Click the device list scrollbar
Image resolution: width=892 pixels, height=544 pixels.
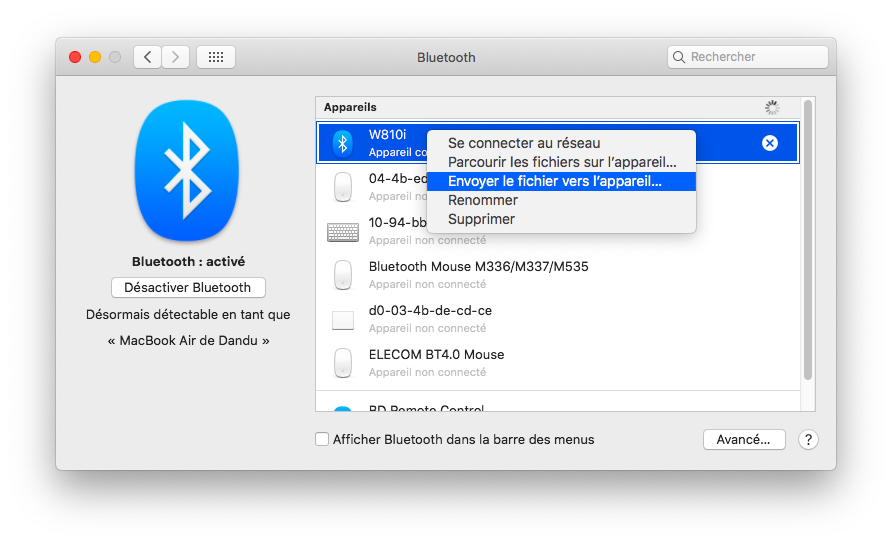coord(808,240)
